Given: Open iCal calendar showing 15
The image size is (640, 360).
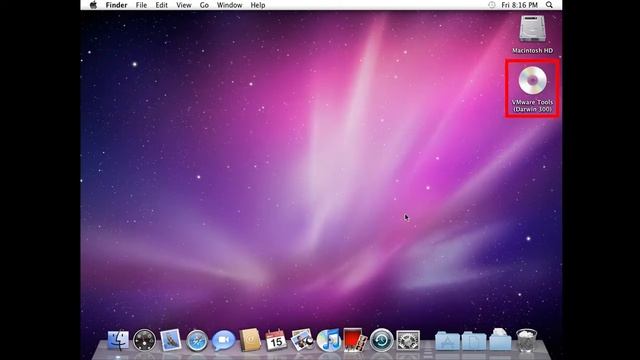Looking at the screenshot, I should (x=276, y=340).
